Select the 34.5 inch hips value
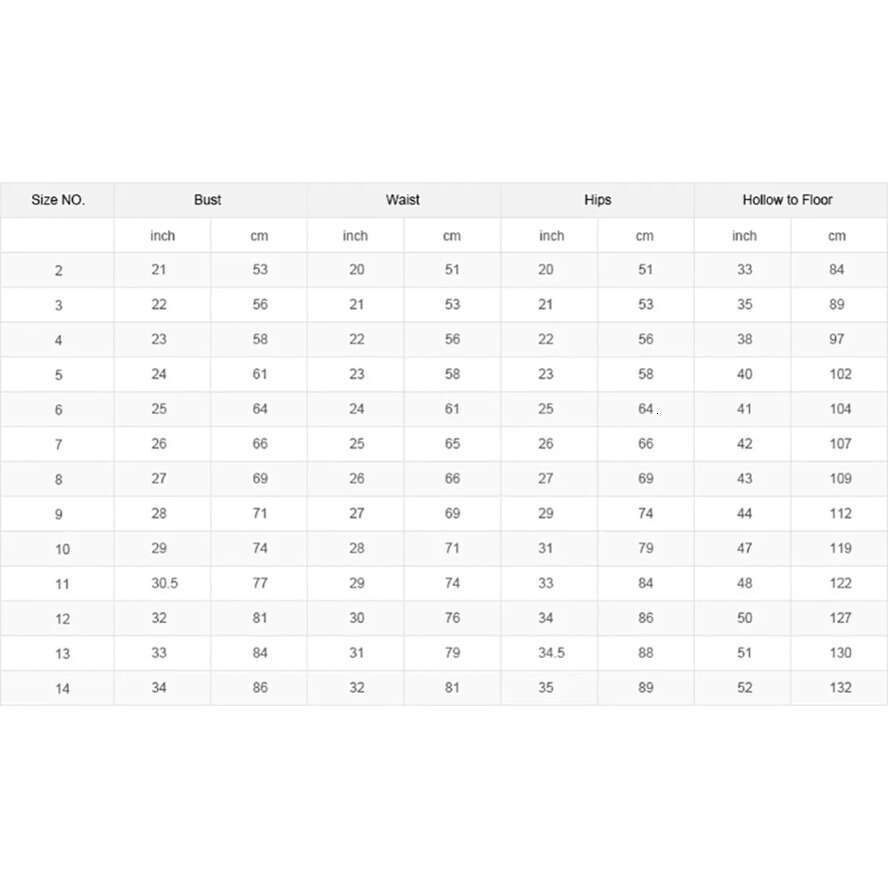This screenshot has height=888, width=888. point(551,653)
